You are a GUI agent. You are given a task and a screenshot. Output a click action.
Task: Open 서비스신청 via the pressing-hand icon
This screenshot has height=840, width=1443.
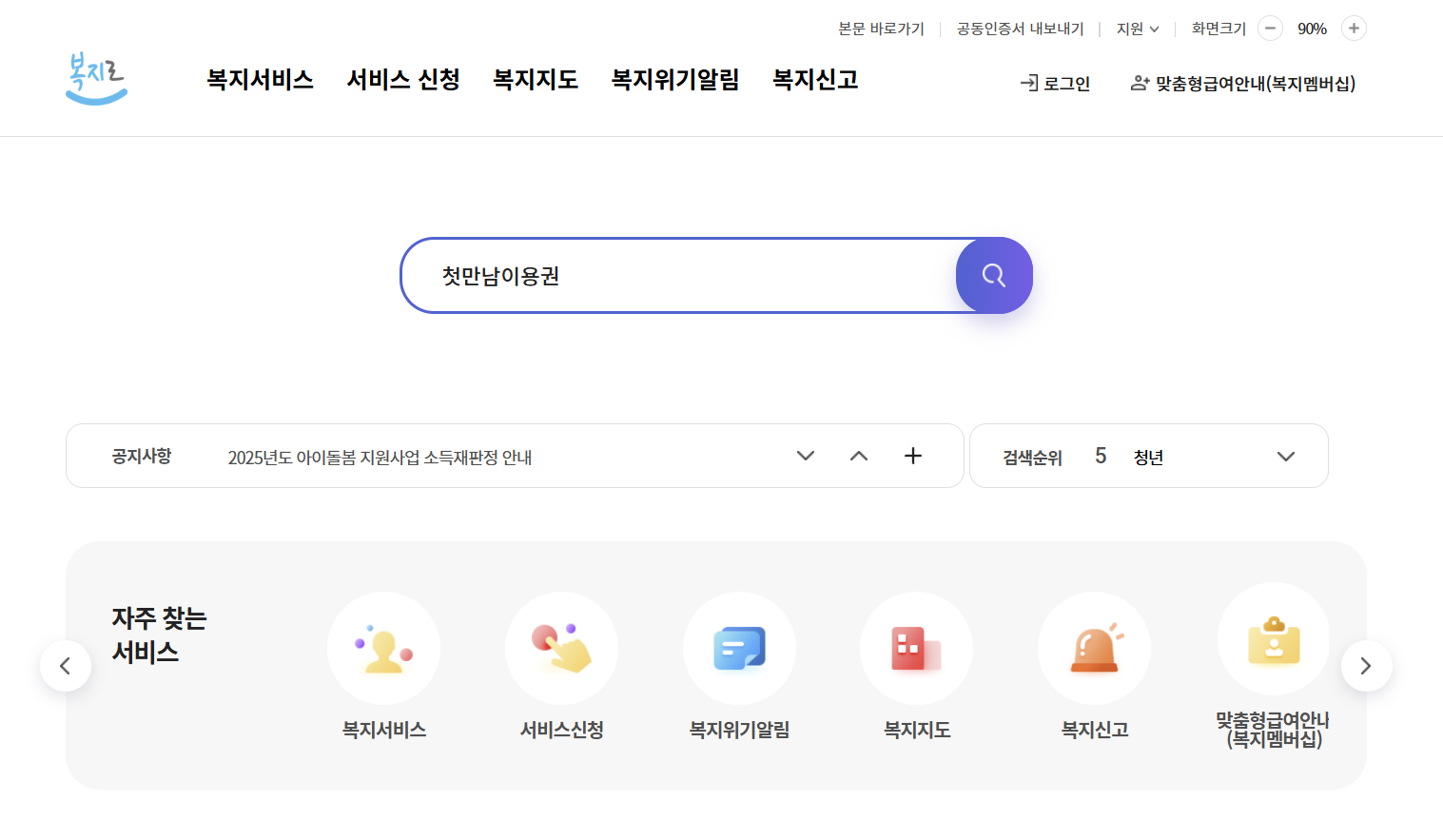(561, 648)
